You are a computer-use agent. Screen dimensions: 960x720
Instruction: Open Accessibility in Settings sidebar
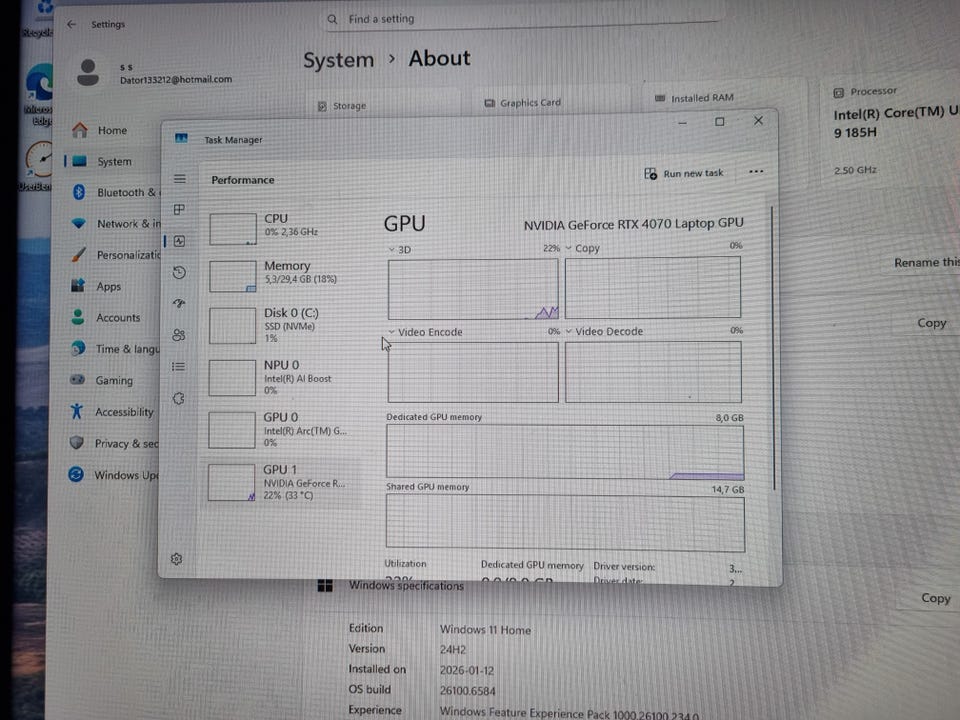click(111, 411)
